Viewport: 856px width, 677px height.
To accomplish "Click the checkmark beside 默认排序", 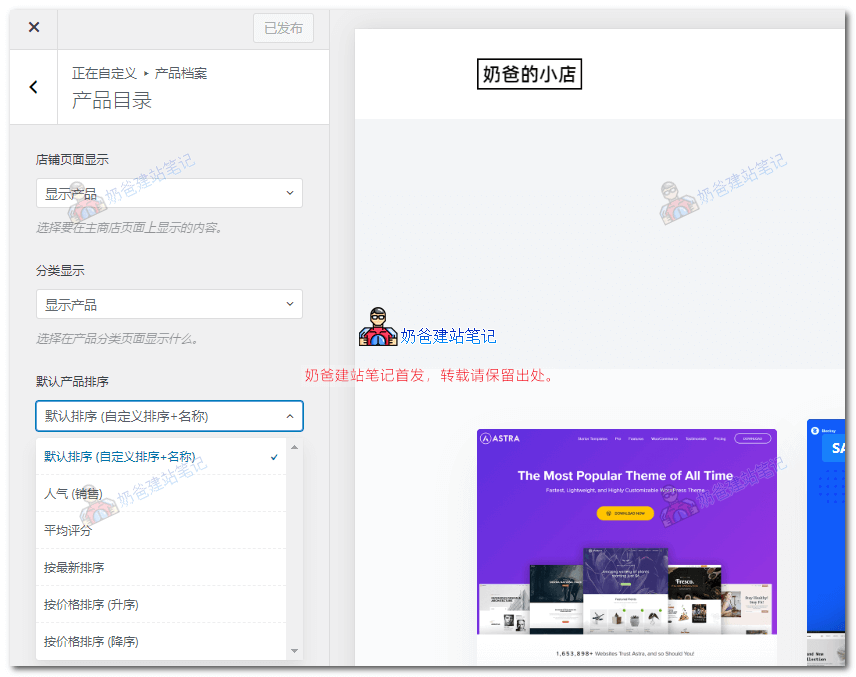I will pyautogui.click(x=274, y=457).
